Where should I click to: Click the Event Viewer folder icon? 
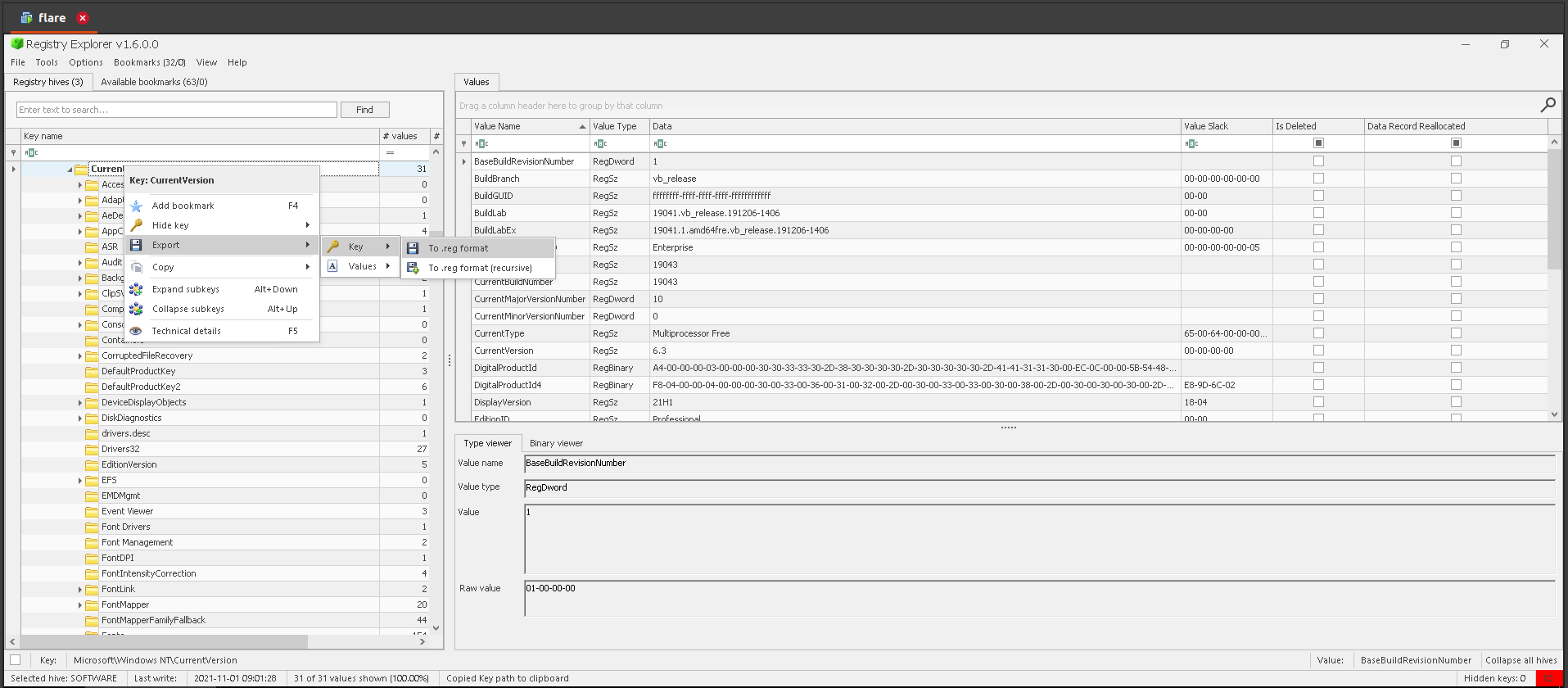coord(92,511)
